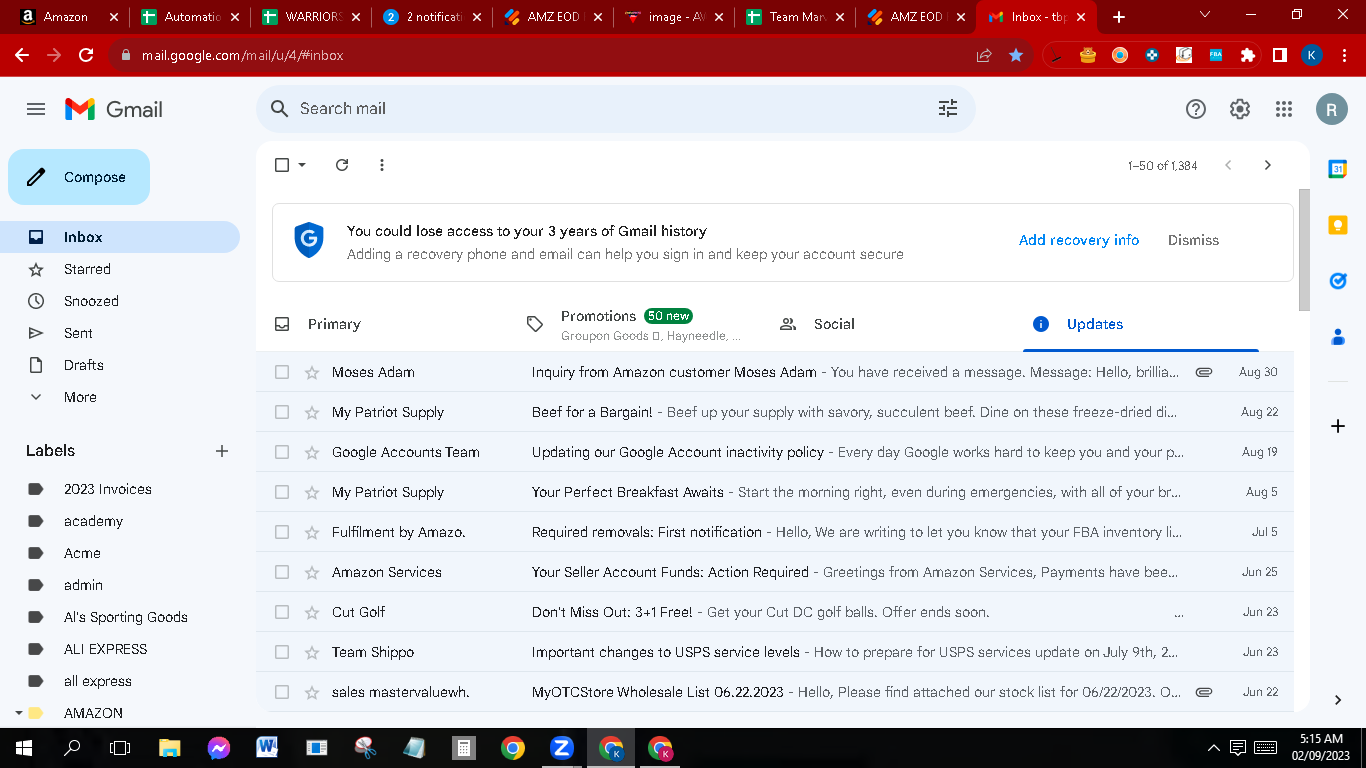The image size is (1366, 768).
Task: Open the Gmail main menu hamburger icon
Action: 36,109
